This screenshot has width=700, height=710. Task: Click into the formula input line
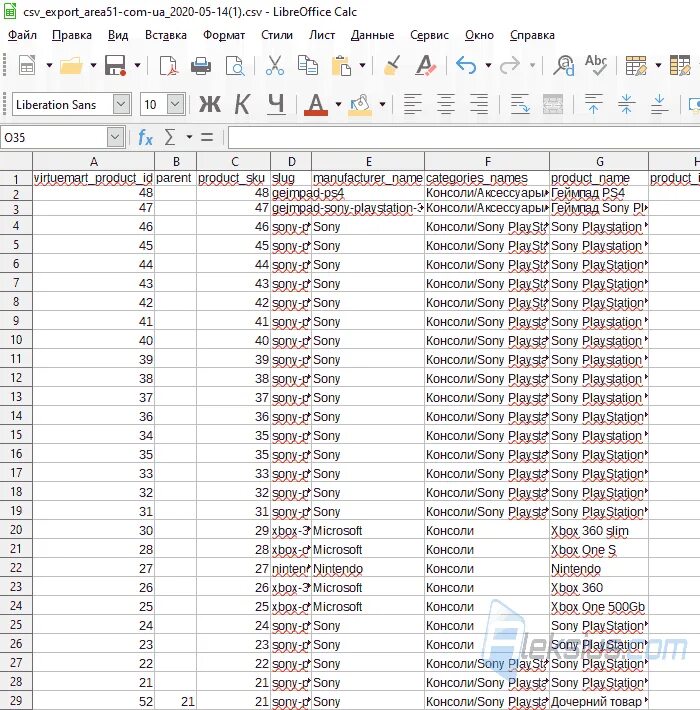pyautogui.click(x=464, y=137)
